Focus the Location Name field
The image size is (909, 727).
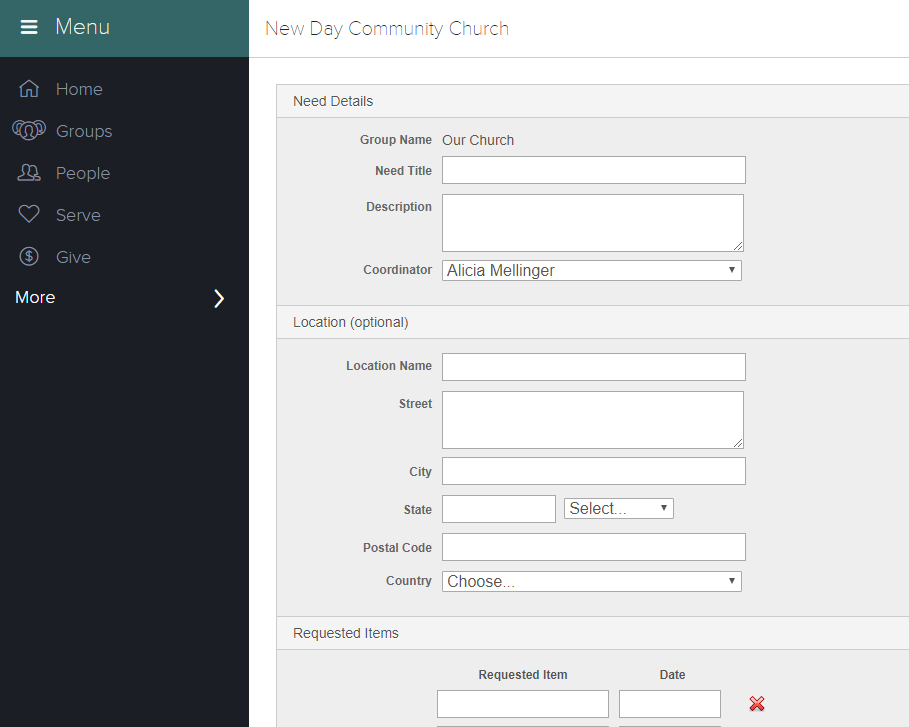tap(594, 367)
